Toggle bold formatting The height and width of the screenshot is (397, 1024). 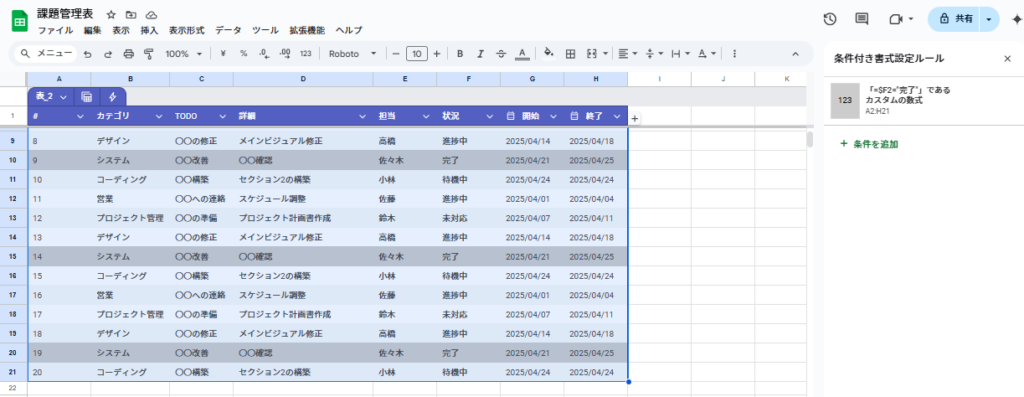[460, 54]
